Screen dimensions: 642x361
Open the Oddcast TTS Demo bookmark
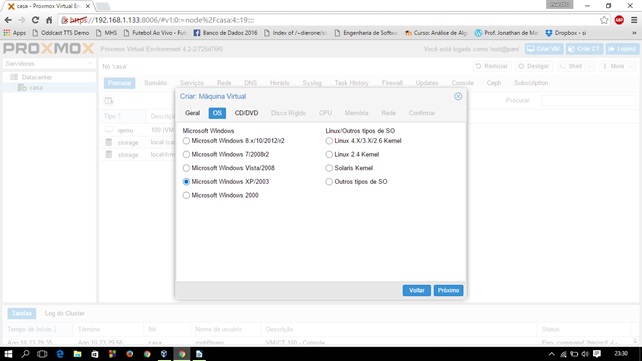(61, 33)
